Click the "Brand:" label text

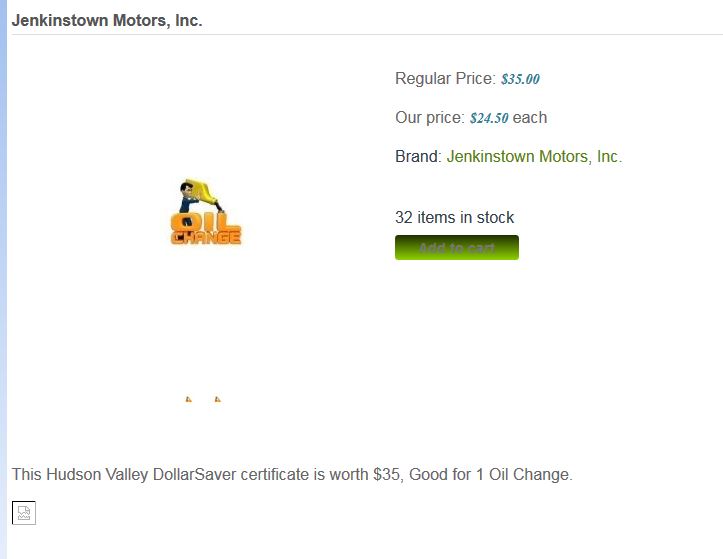(x=418, y=157)
